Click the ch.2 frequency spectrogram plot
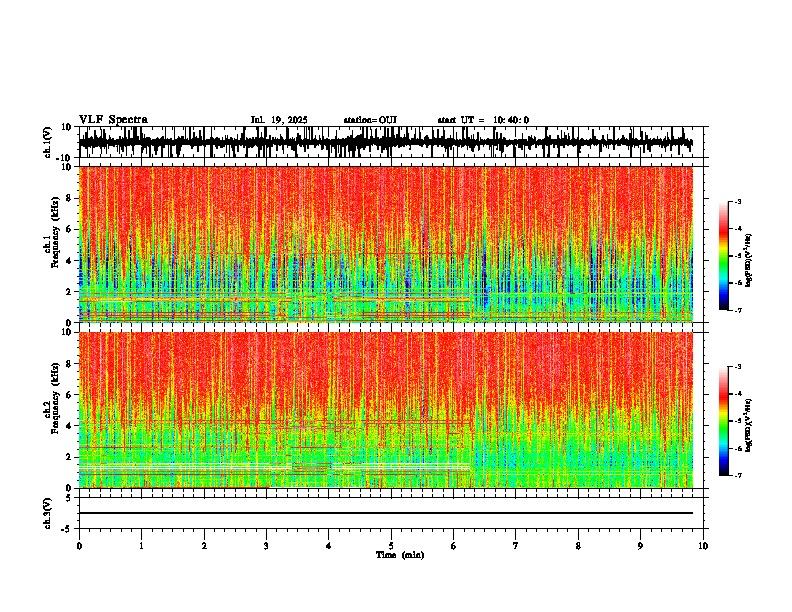 click(386, 410)
